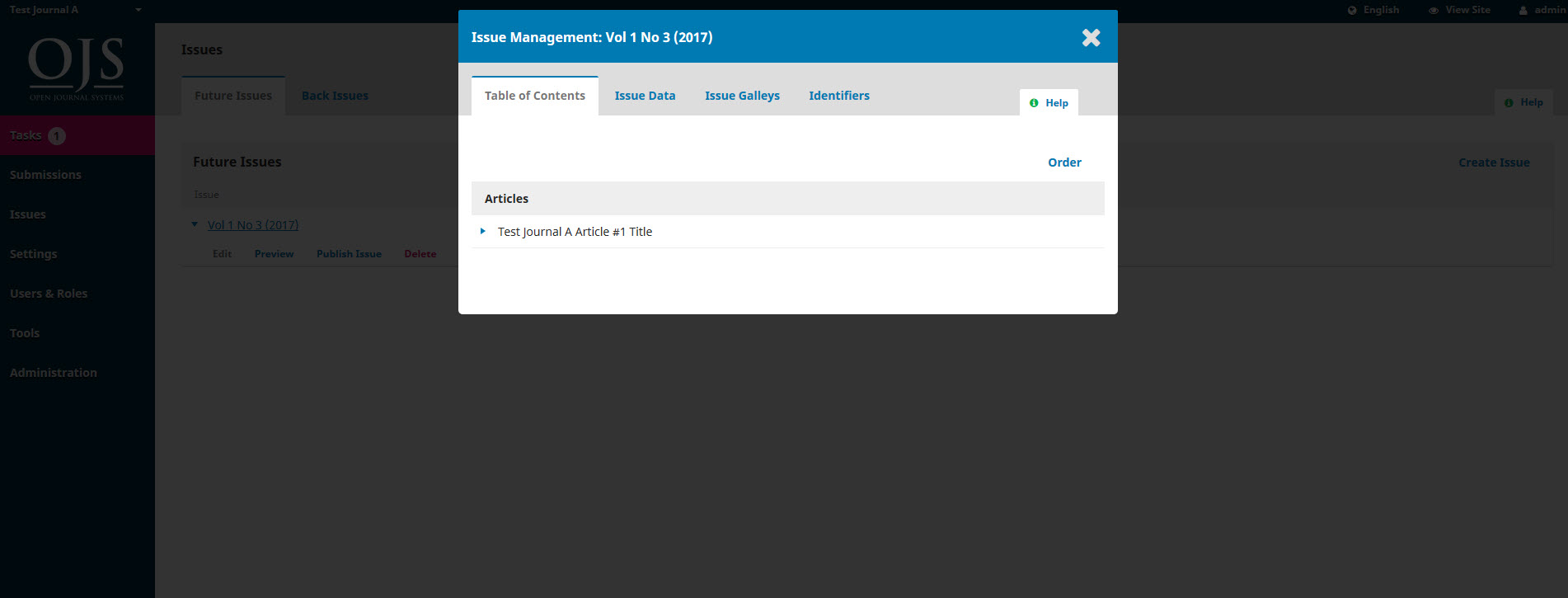Click the green Help info icon in dialog
The height and width of the screenshot is (598, 1568).
(1034, 103)
